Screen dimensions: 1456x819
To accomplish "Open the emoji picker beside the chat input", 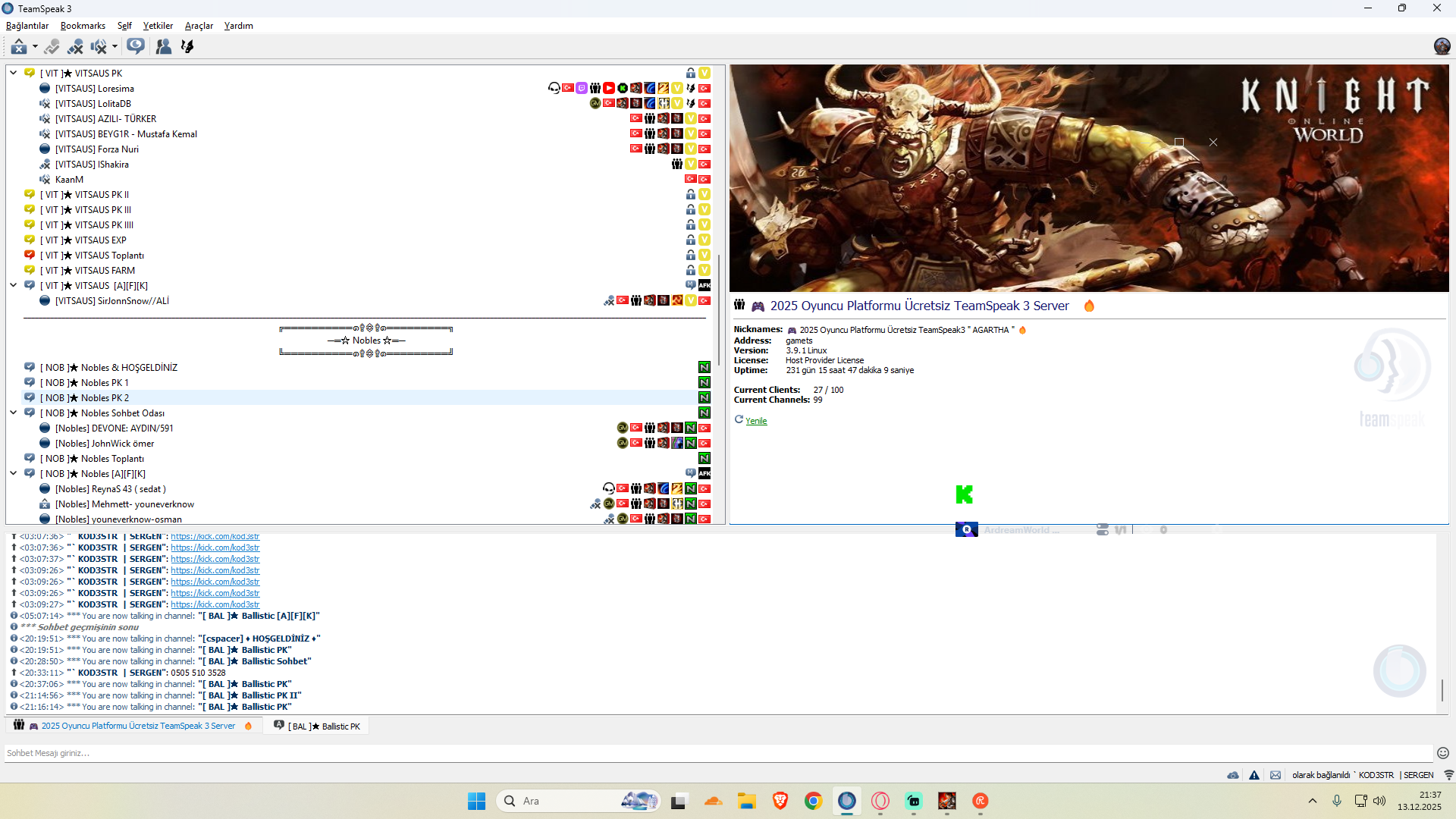I will click(x=1443, y=754).
